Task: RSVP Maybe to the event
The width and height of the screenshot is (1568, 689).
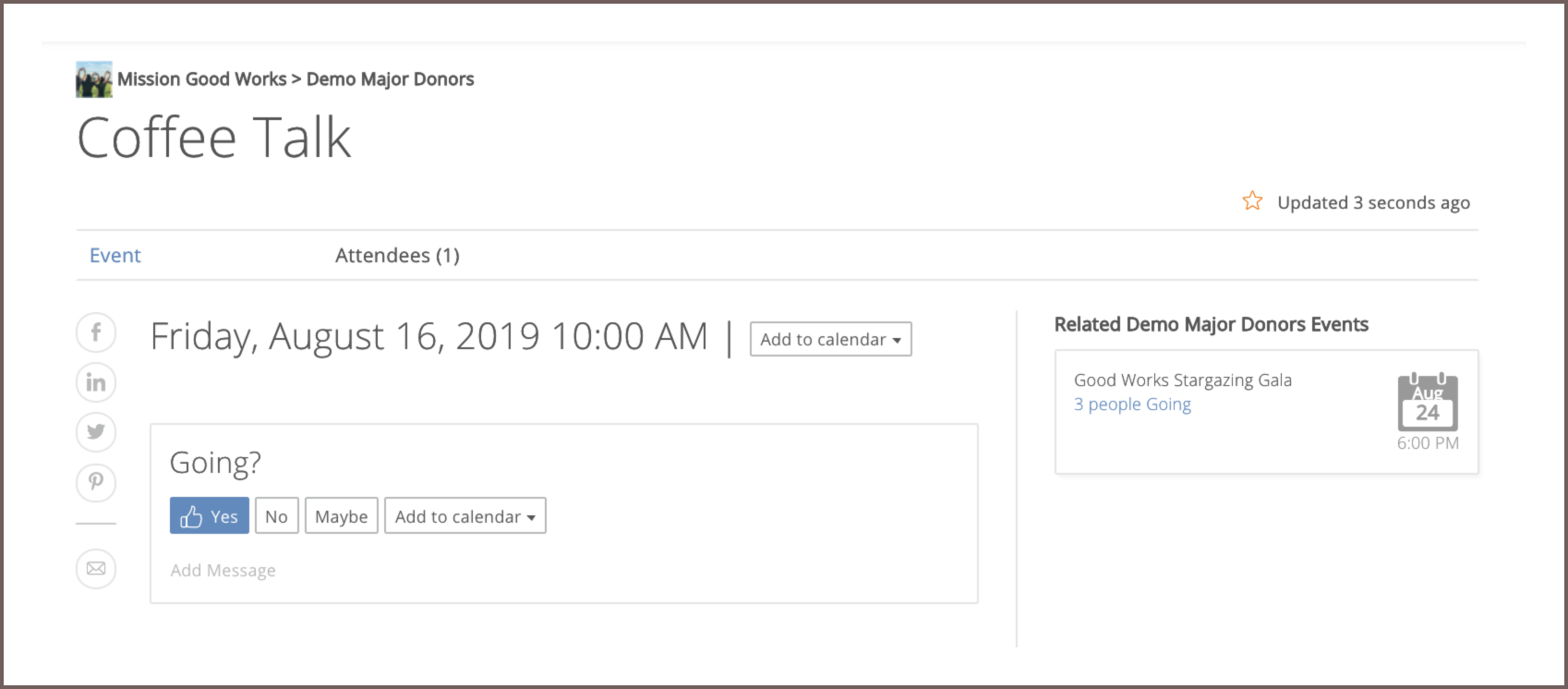Action: click(x=341, y=516)
